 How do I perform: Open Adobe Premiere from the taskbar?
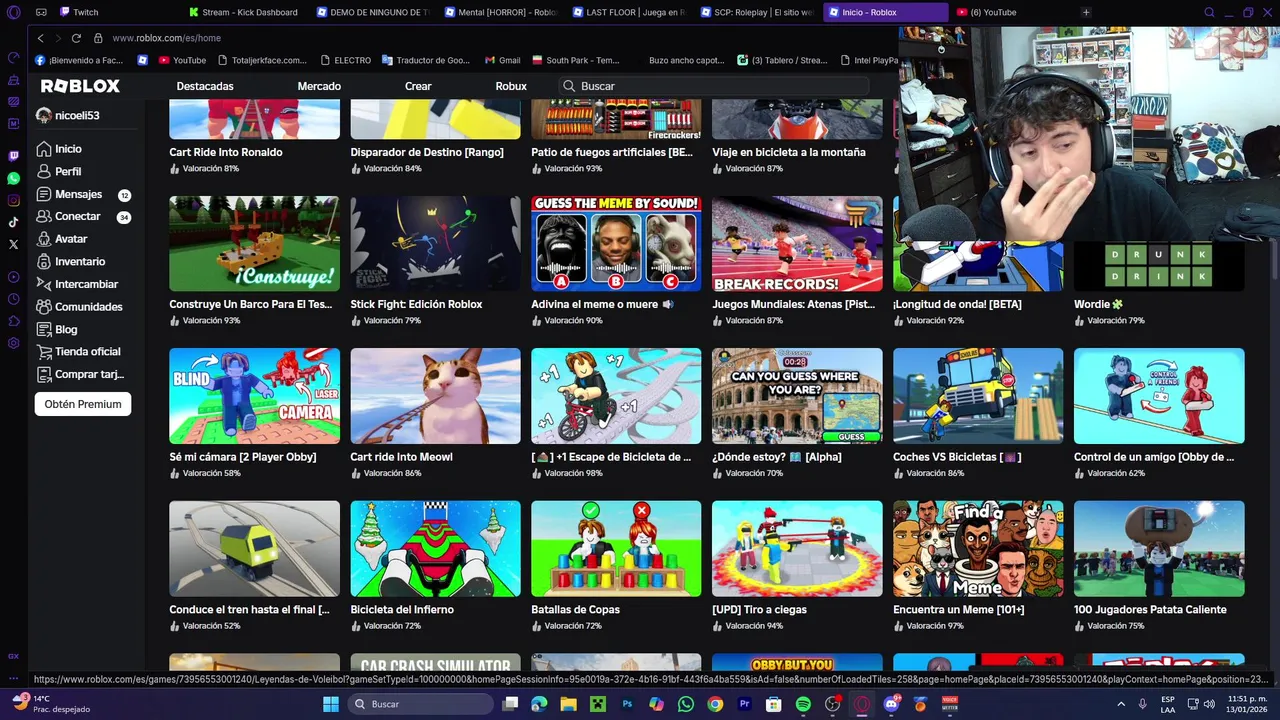(x=744, y=704)
